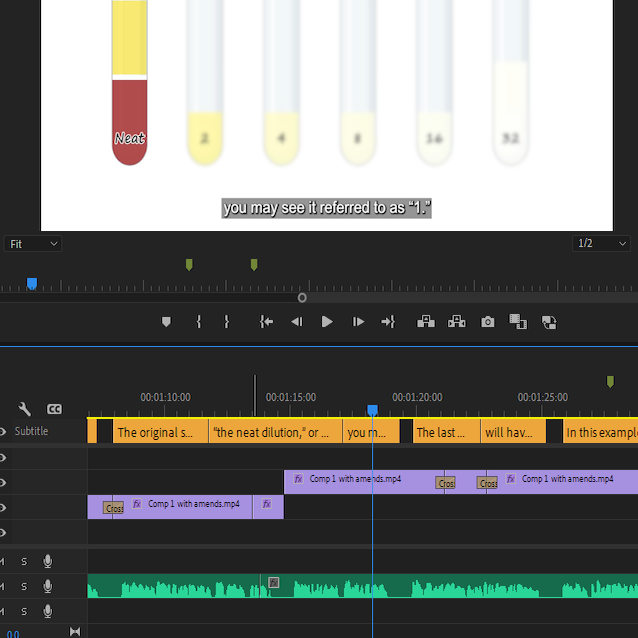Viewport: 638px width, 638px height.
Task: Click the Export Frame camera icon
Action: click(x=487, y=322)
